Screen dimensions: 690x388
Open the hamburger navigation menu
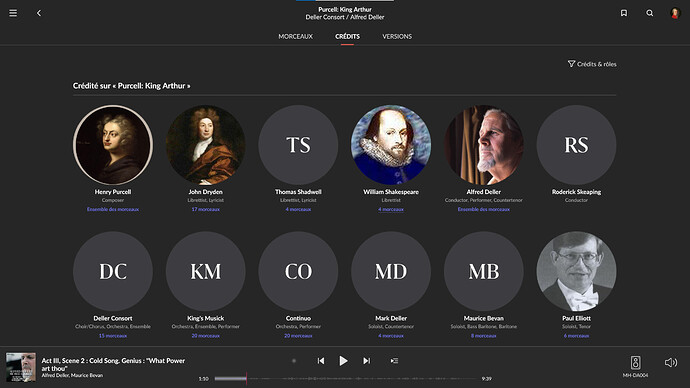[x=13, y=13]
